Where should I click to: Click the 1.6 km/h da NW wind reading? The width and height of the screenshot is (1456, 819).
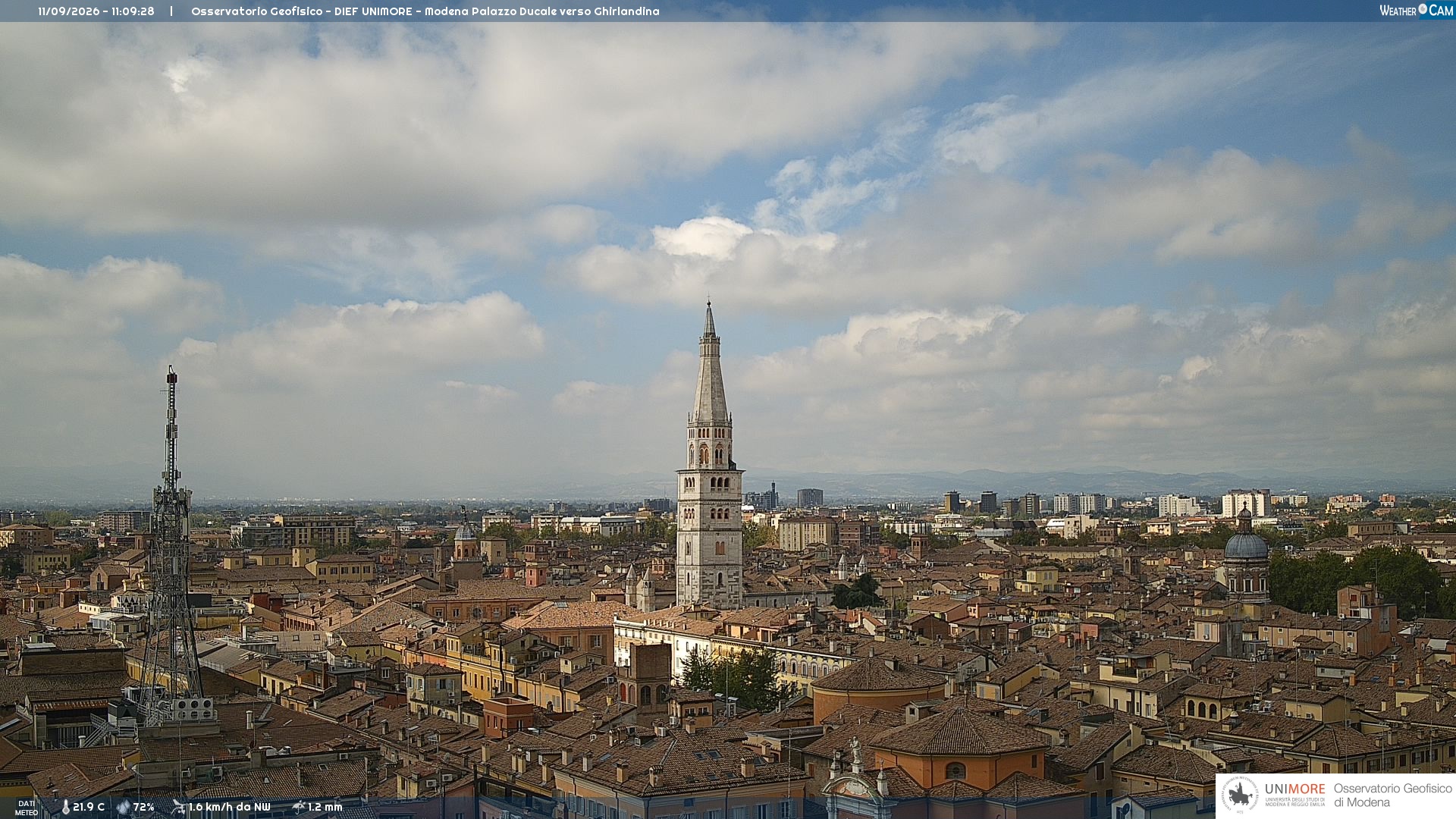click(230, 807)
